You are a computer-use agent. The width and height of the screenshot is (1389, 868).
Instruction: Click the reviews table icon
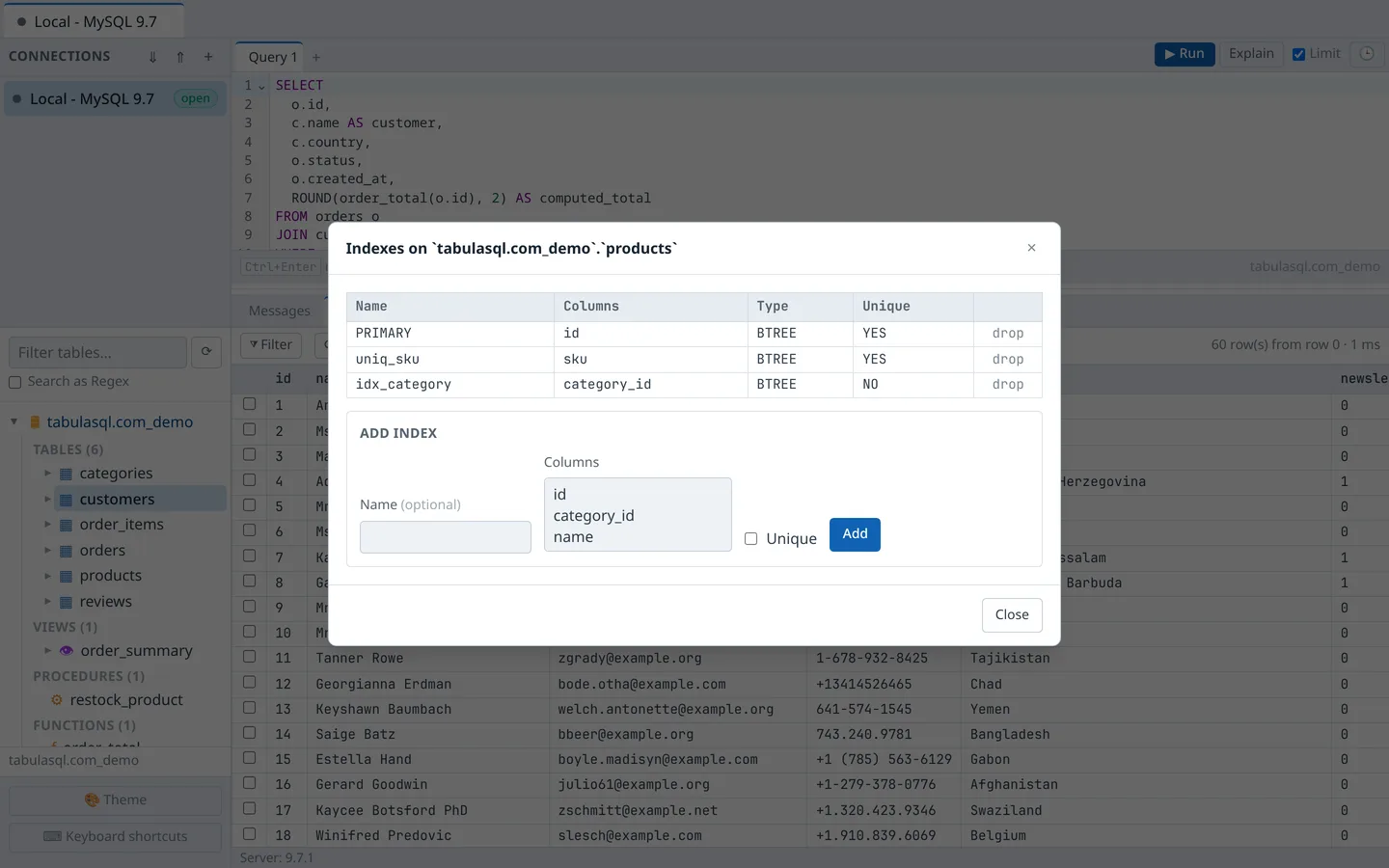click(66, 602)
